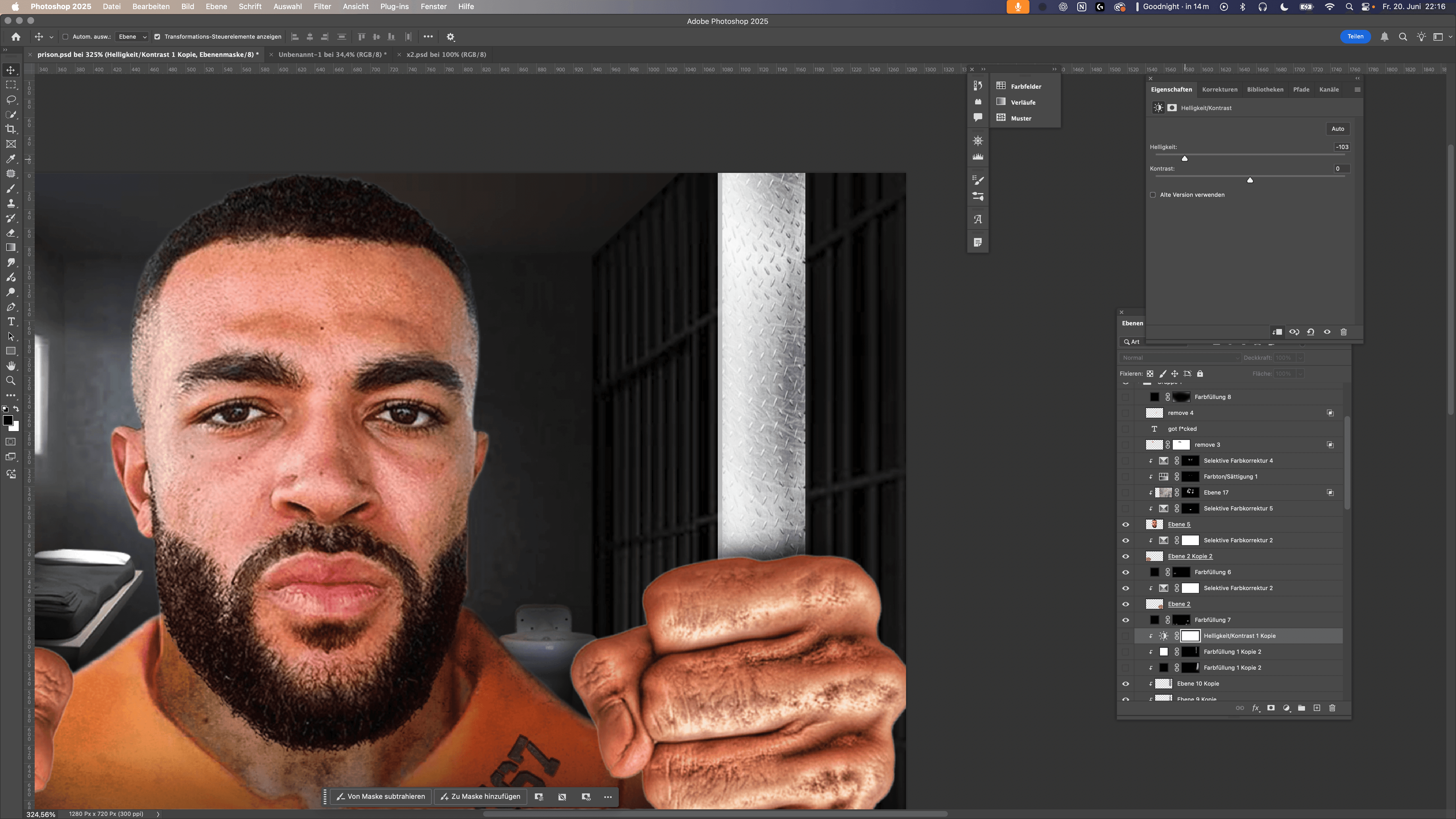Hide the Ebene 2 Kopie 2 layer
The image size is (1456, 819).
click(1126, 556)
